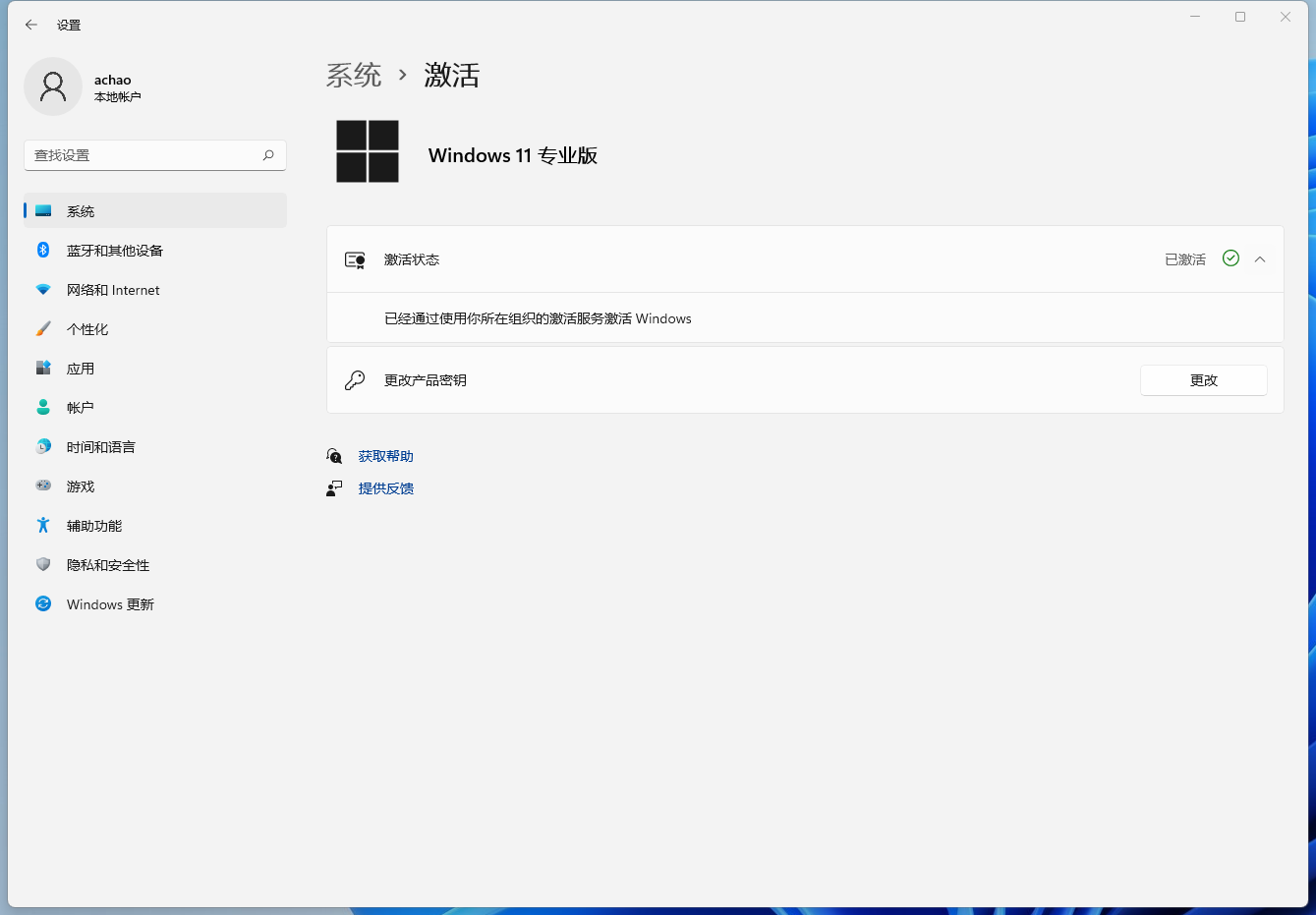This screenshot has width=1316, height=915.
Task: Click the search magnifier icon
Action: click(x=268, y=155)
